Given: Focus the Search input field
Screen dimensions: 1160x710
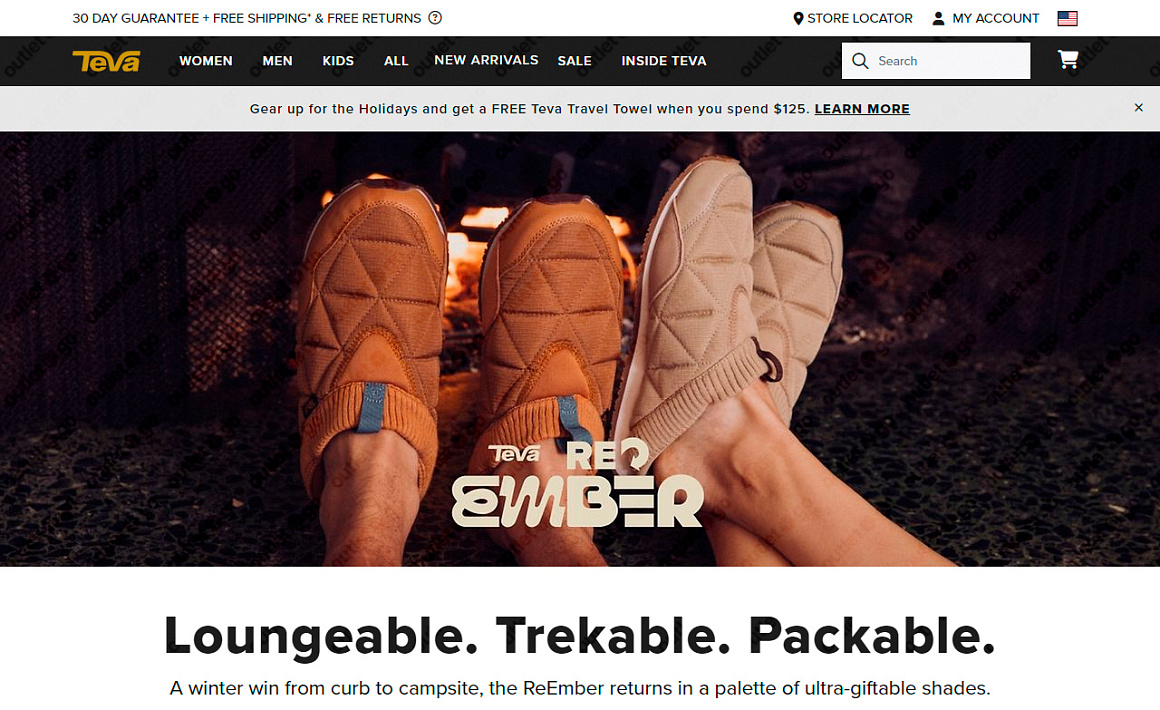Looking at the screenshot, I should [936, 61].
